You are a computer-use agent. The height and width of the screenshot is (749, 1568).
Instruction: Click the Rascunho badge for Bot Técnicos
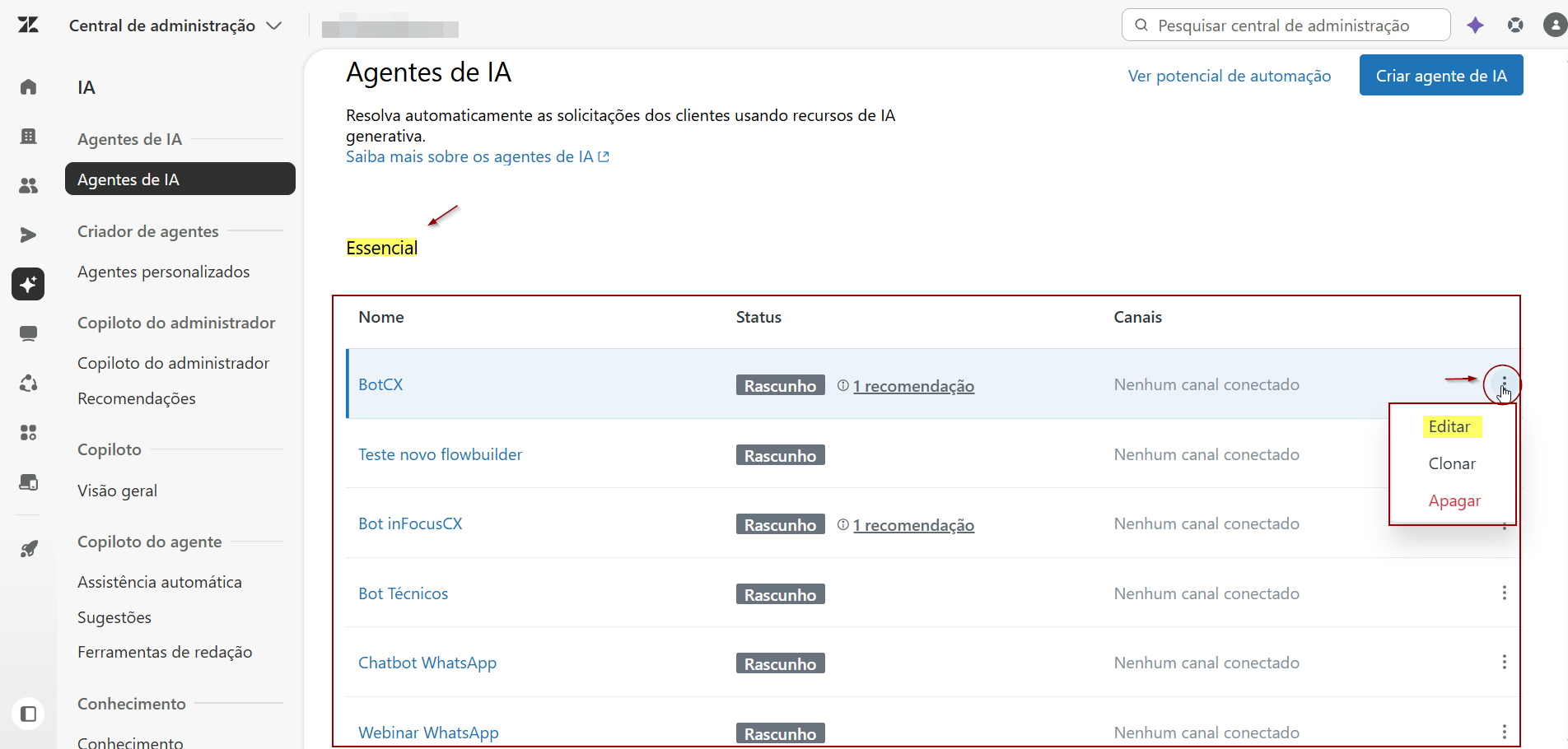tap(780, 594)
